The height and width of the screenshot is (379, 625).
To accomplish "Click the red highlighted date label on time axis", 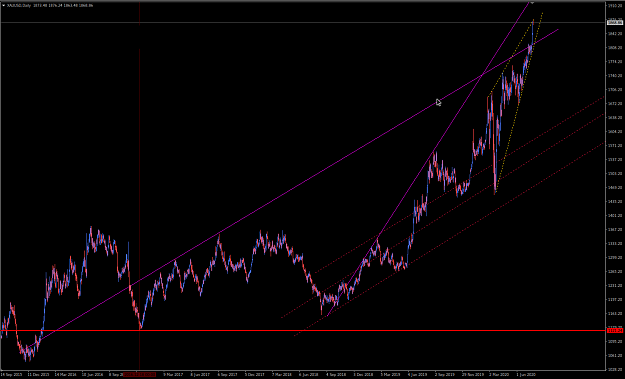I will [x=140, y=375].
